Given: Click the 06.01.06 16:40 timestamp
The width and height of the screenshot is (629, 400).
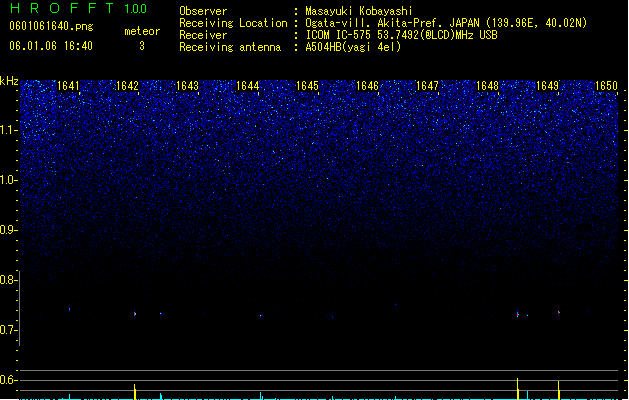Looking at the screenshot, I should 51,46.
